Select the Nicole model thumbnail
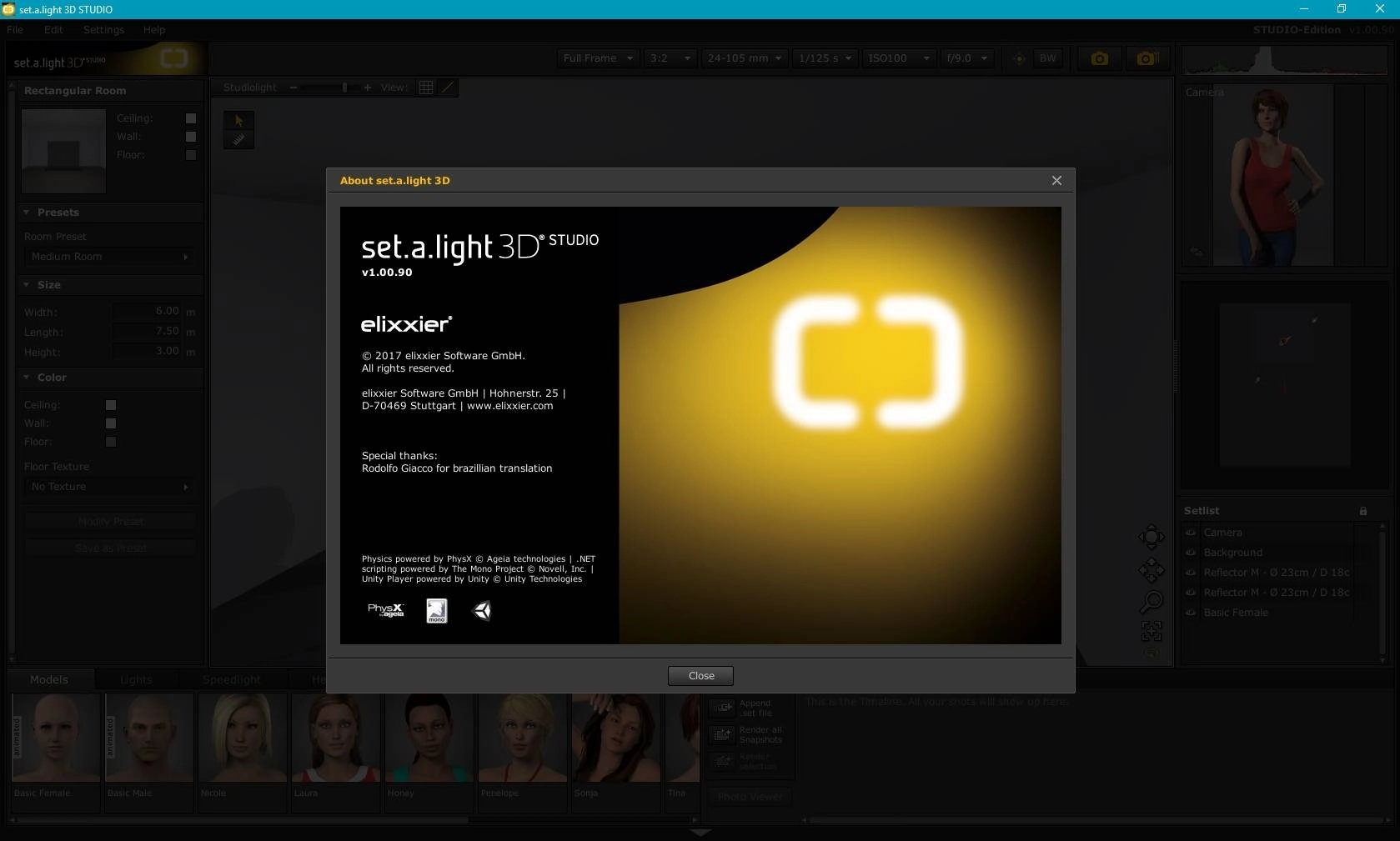 pos(243,738)
